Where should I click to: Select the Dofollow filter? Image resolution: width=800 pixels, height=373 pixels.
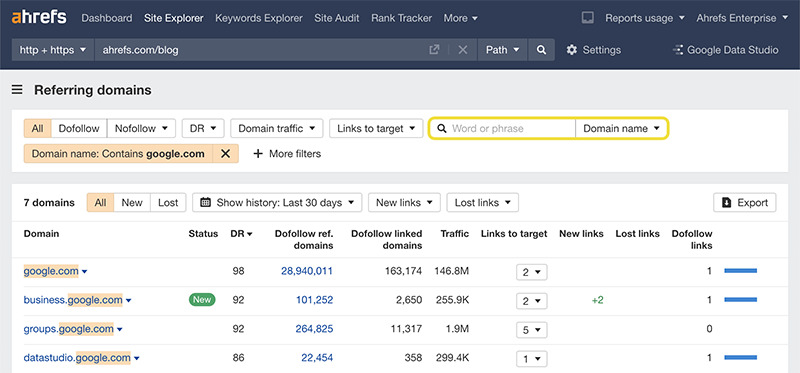(79, 128)
